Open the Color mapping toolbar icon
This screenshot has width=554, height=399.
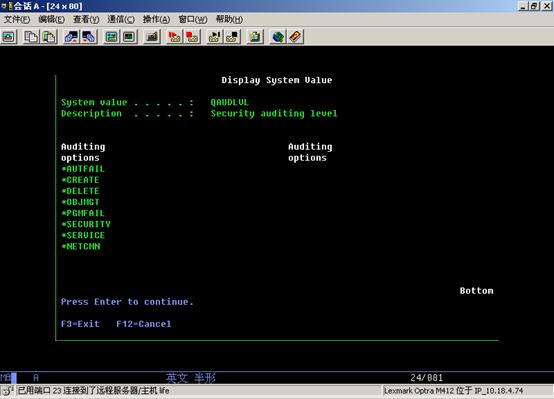click(x=129, y=37)
